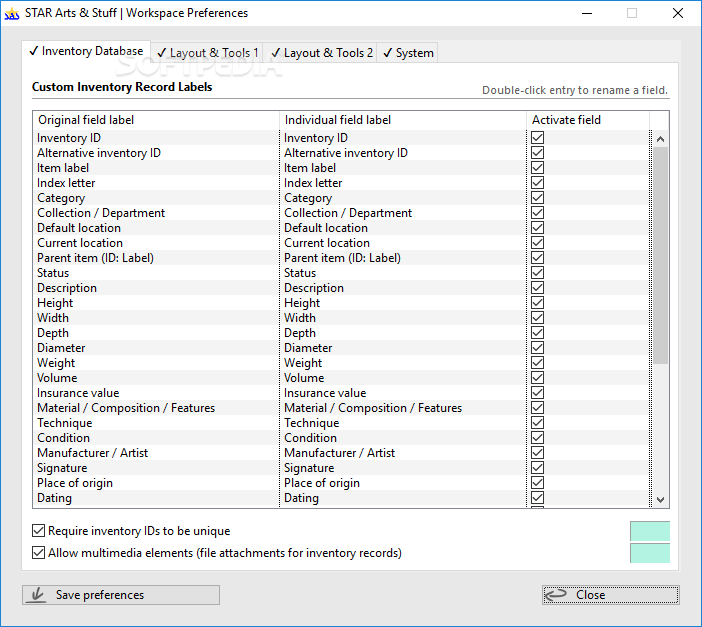Select Diameter in Original field label column

61,348
